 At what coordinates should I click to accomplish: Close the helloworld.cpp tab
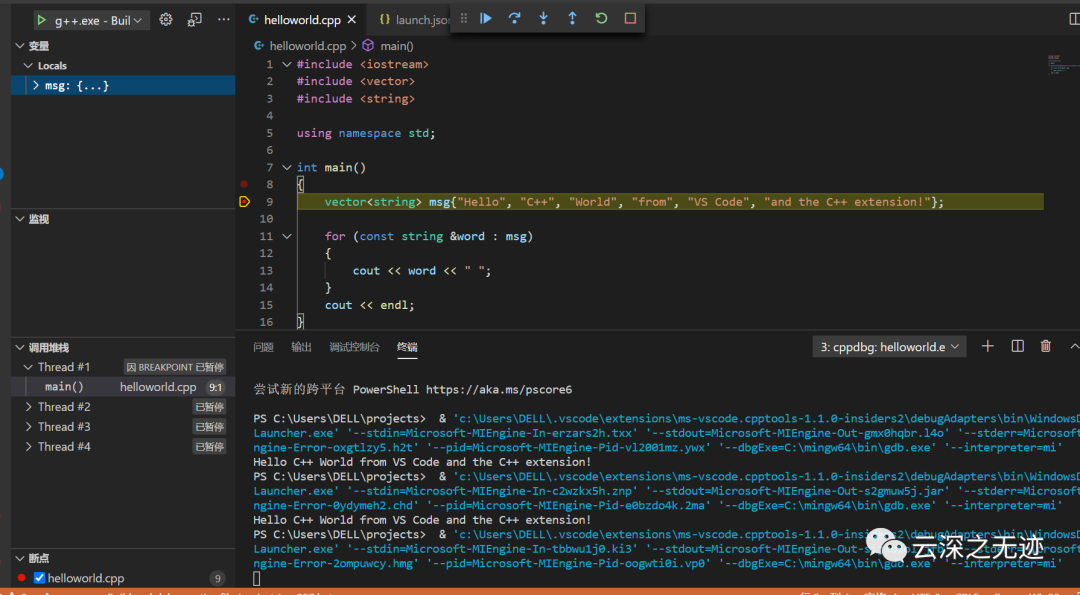point(352,20)
